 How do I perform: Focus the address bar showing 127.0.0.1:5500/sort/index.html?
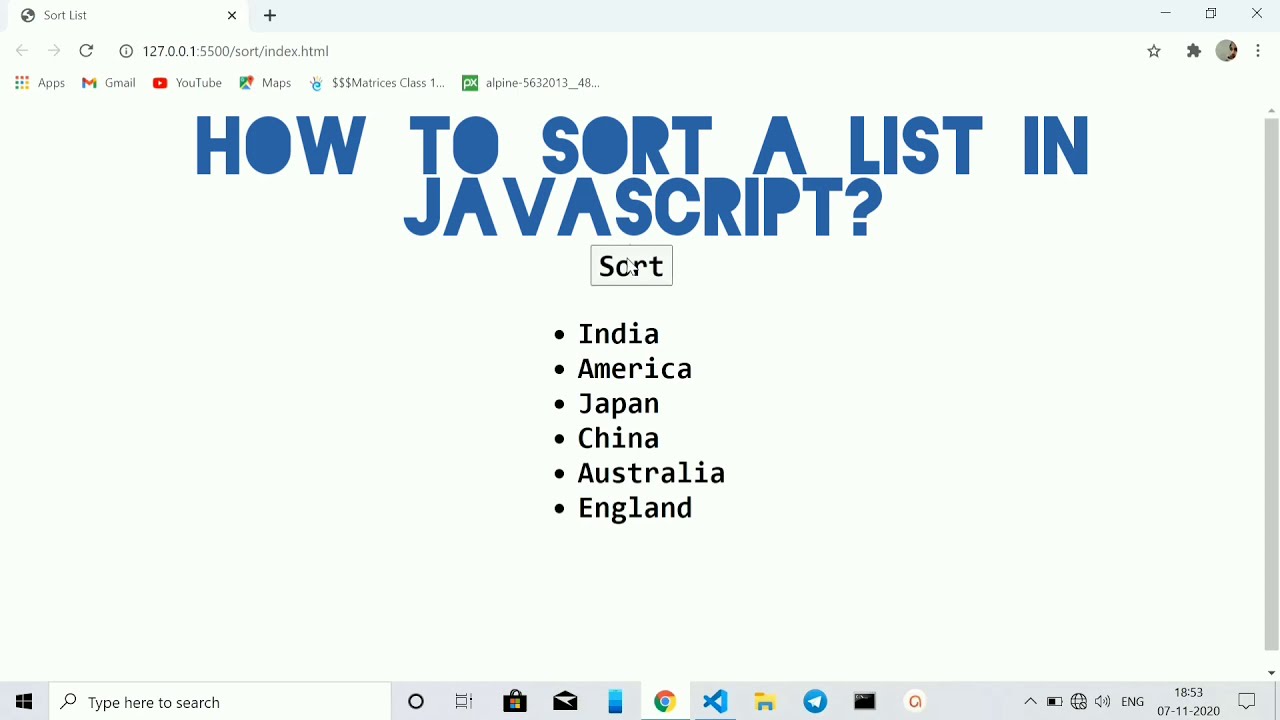(630, 51)
